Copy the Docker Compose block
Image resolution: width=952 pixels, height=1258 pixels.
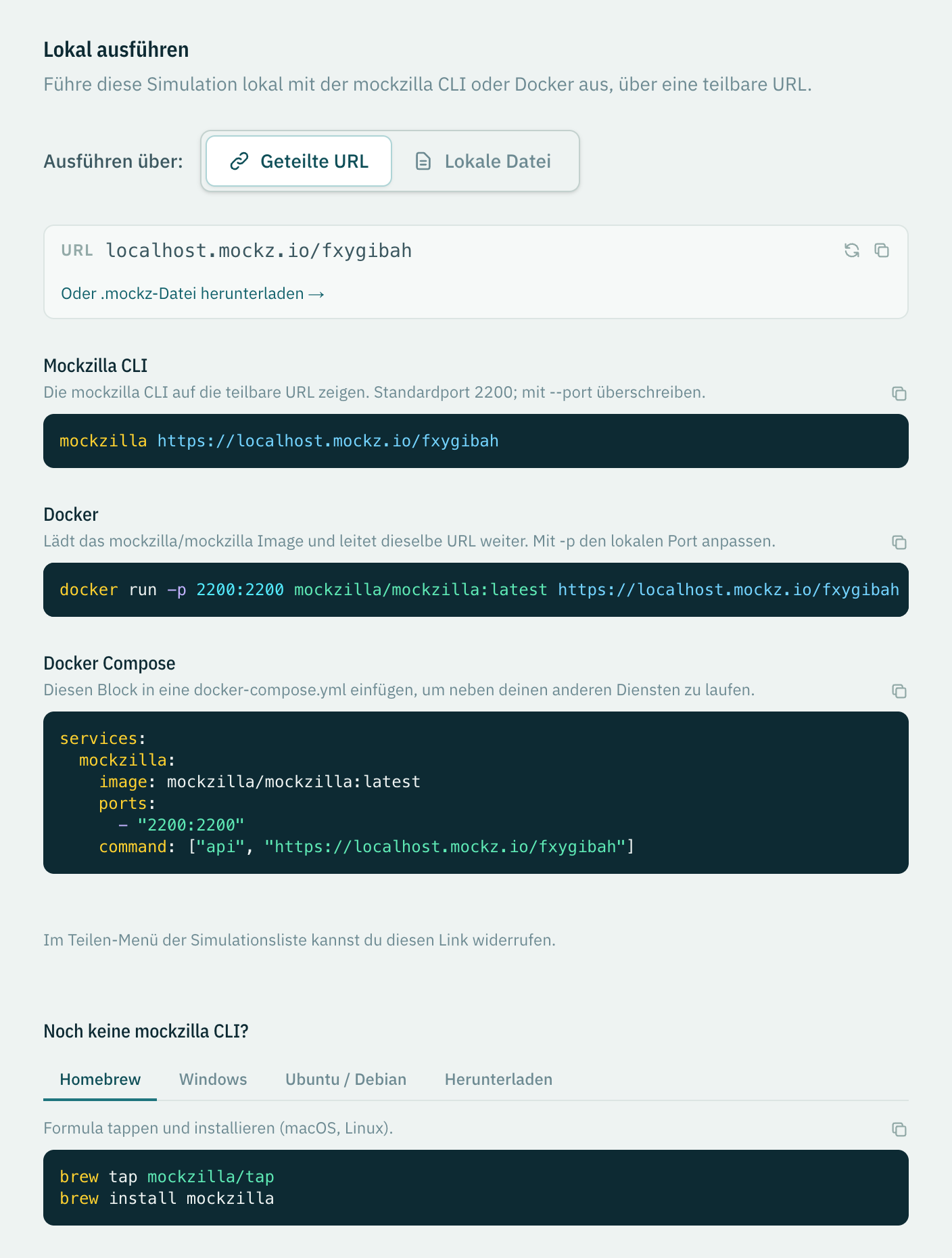pos(899,691)
